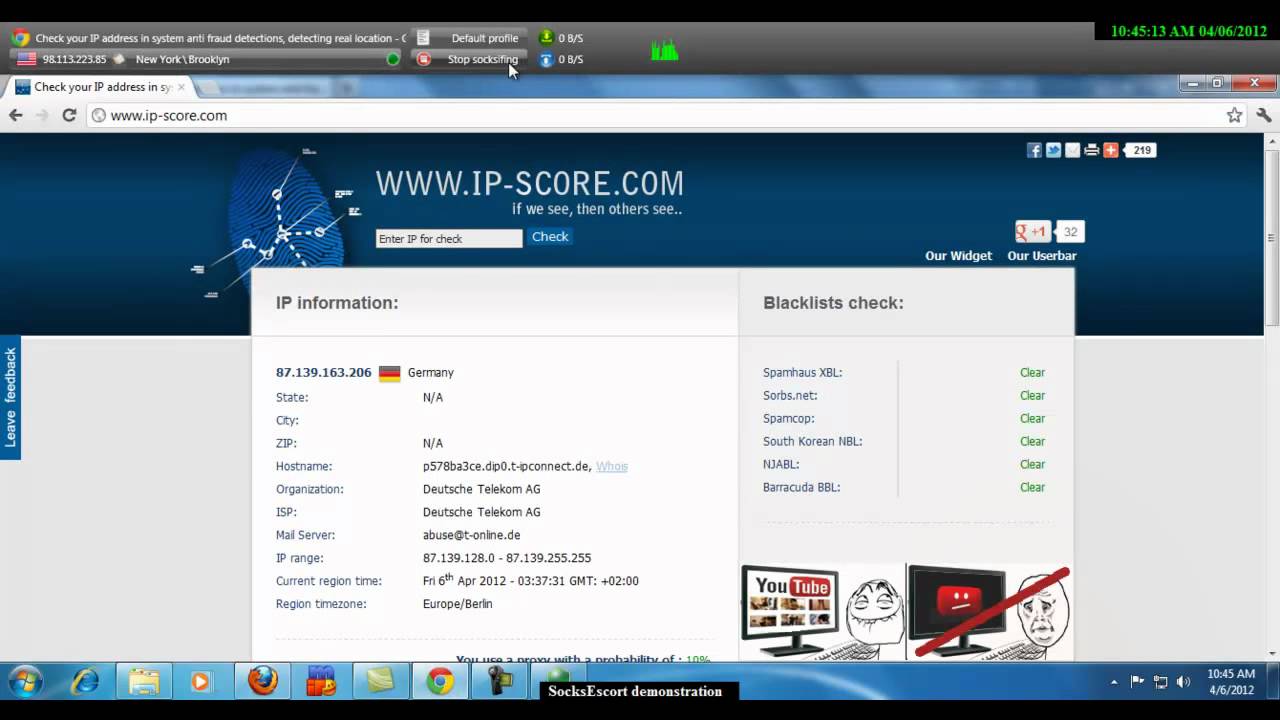The image size is (1280, 720).
Task: Click the email share envelope icon
Action: [1072, 150]
